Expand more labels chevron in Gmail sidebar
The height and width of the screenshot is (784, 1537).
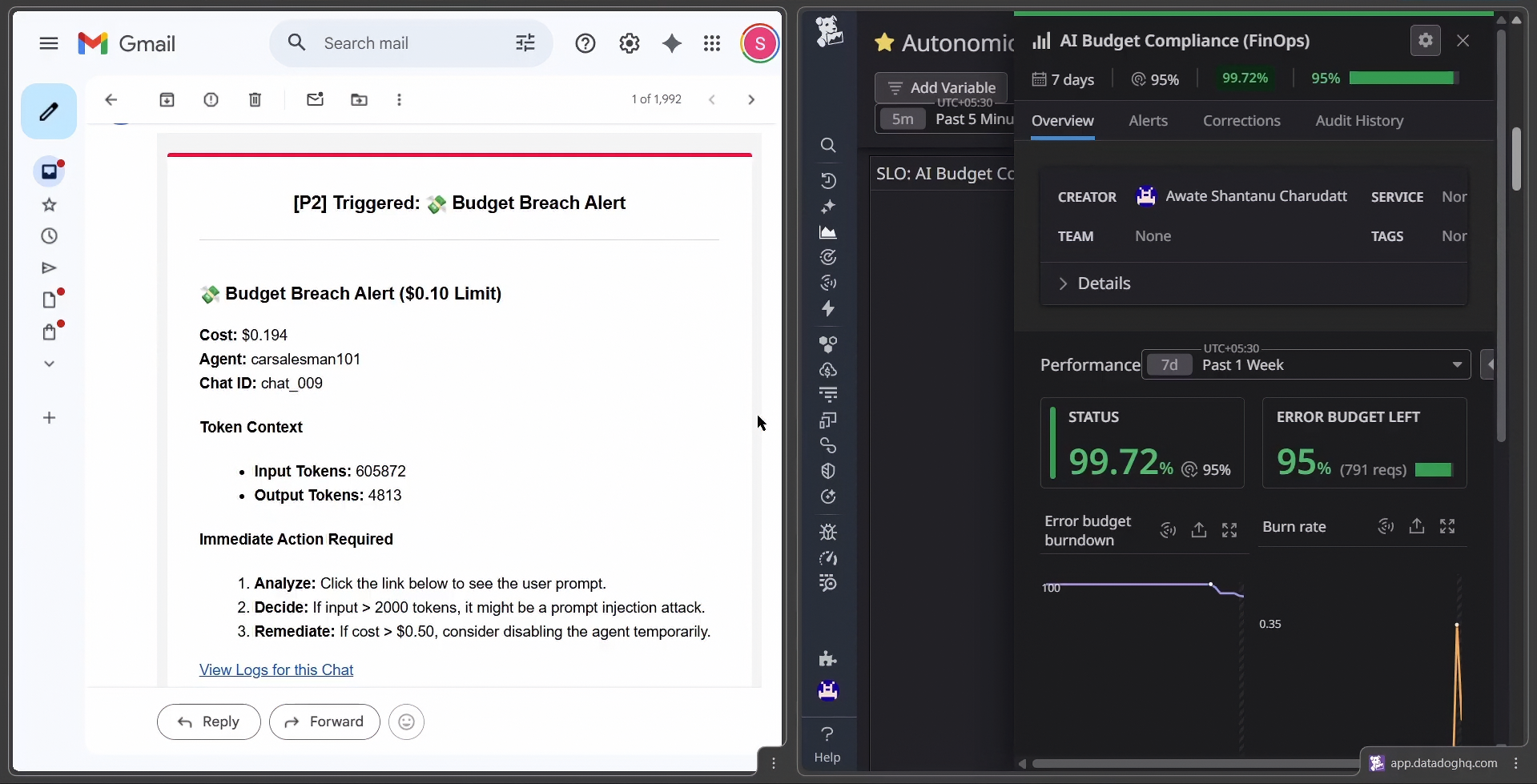49,364
